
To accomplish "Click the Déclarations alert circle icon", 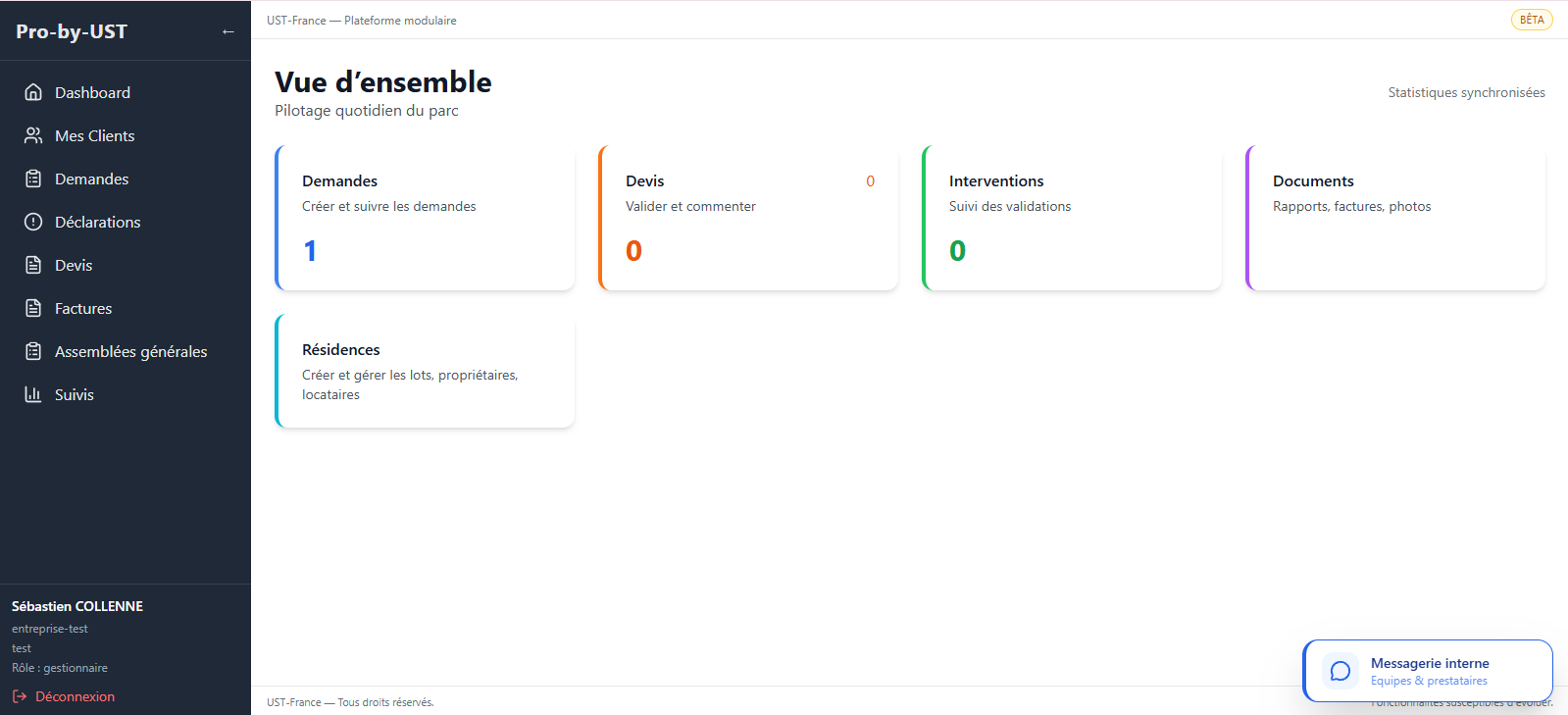I will click(33, 222).
